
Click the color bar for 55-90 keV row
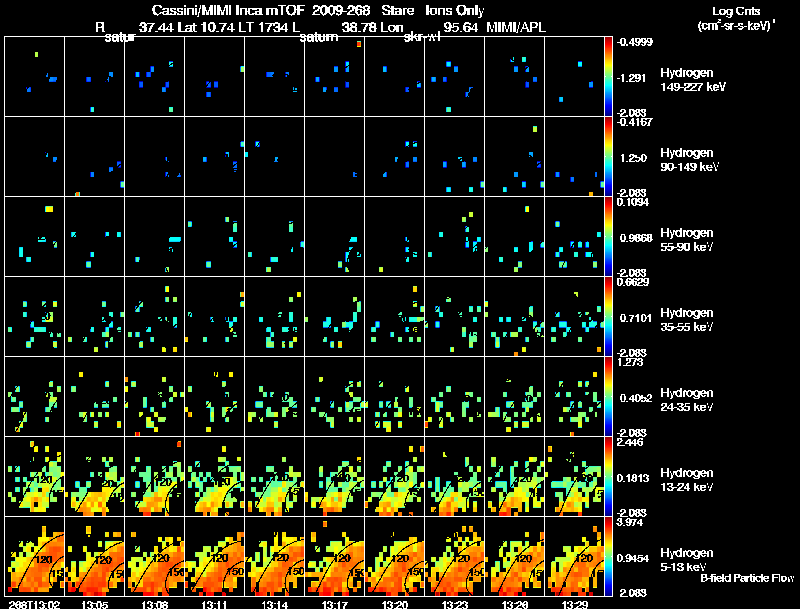(x=608, y=237)
